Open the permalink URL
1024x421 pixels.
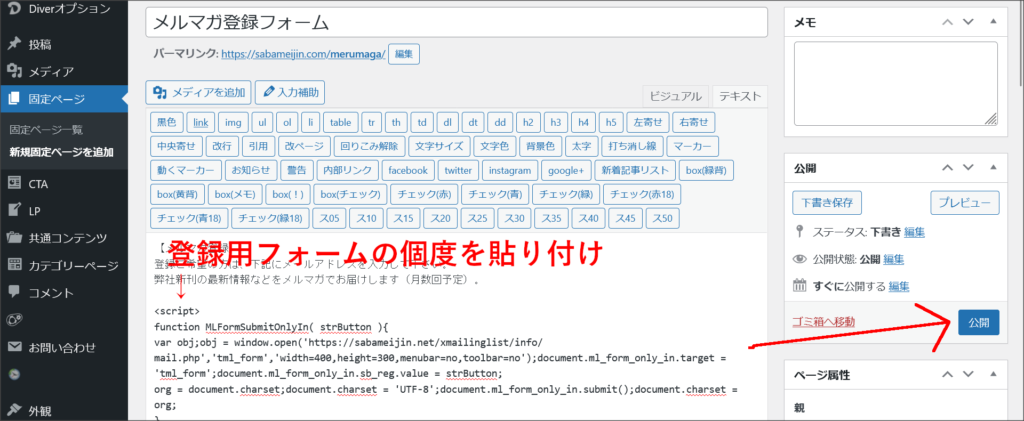pos(304,55)
